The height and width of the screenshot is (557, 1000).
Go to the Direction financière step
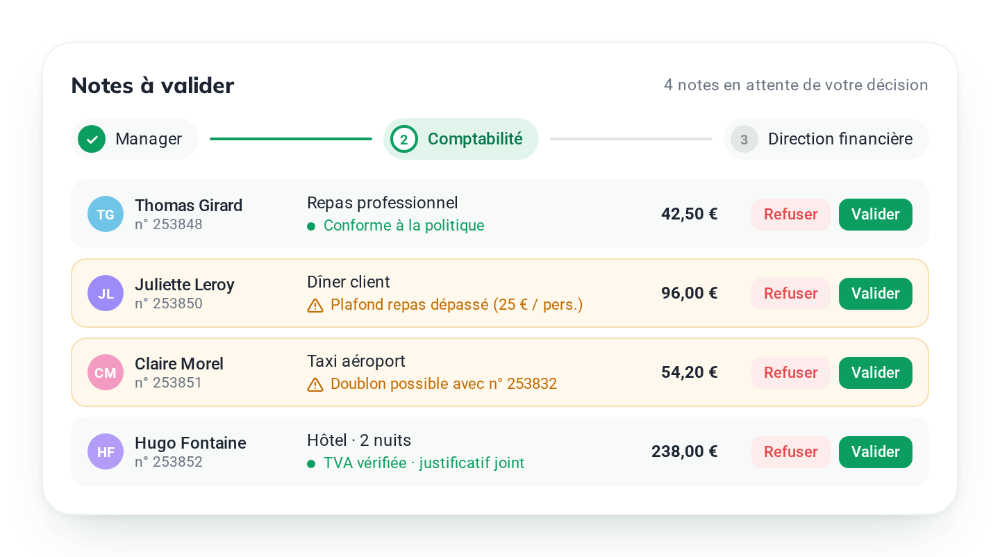coord(826,139)
